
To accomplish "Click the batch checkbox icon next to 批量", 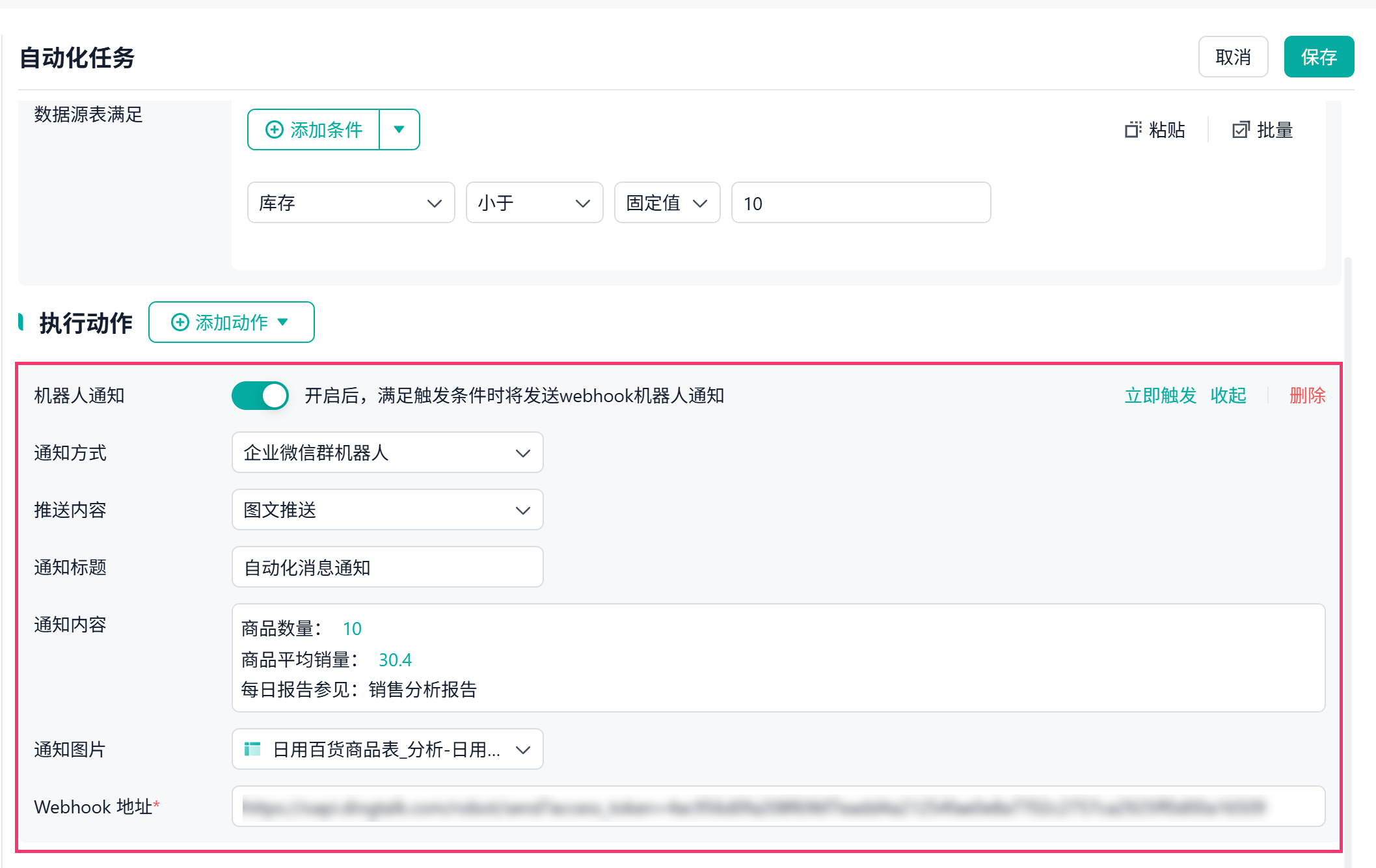I will click(x=1241, y=130).
